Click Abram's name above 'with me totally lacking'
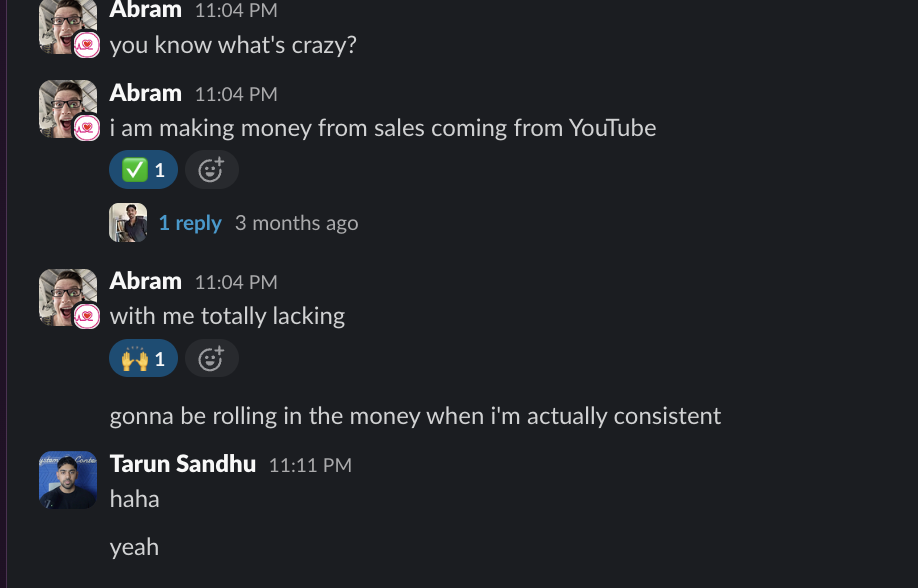 pos(145,281)
